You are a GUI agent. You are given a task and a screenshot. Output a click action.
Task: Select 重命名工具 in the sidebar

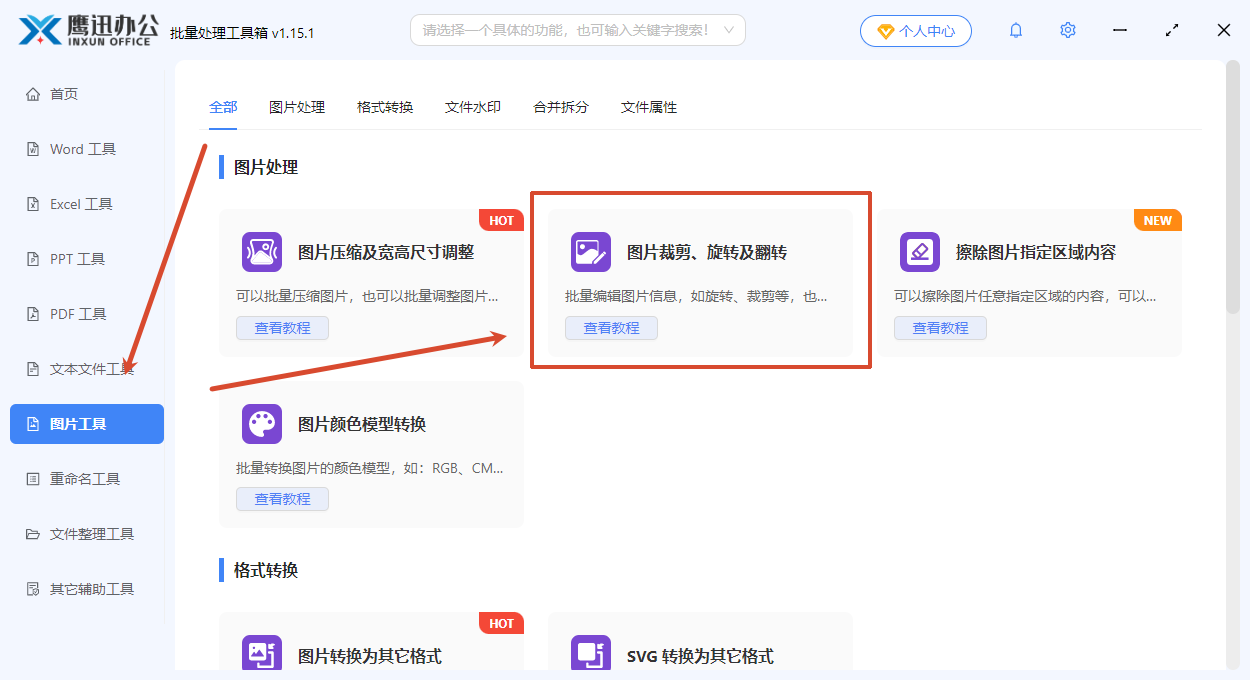pyautogui.click(x=87, y=479)
